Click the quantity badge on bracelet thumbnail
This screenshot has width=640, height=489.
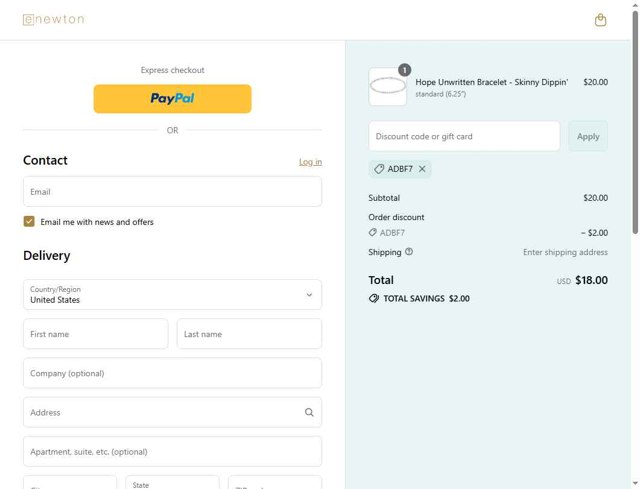pyautogui.click(x=404, y=70)
